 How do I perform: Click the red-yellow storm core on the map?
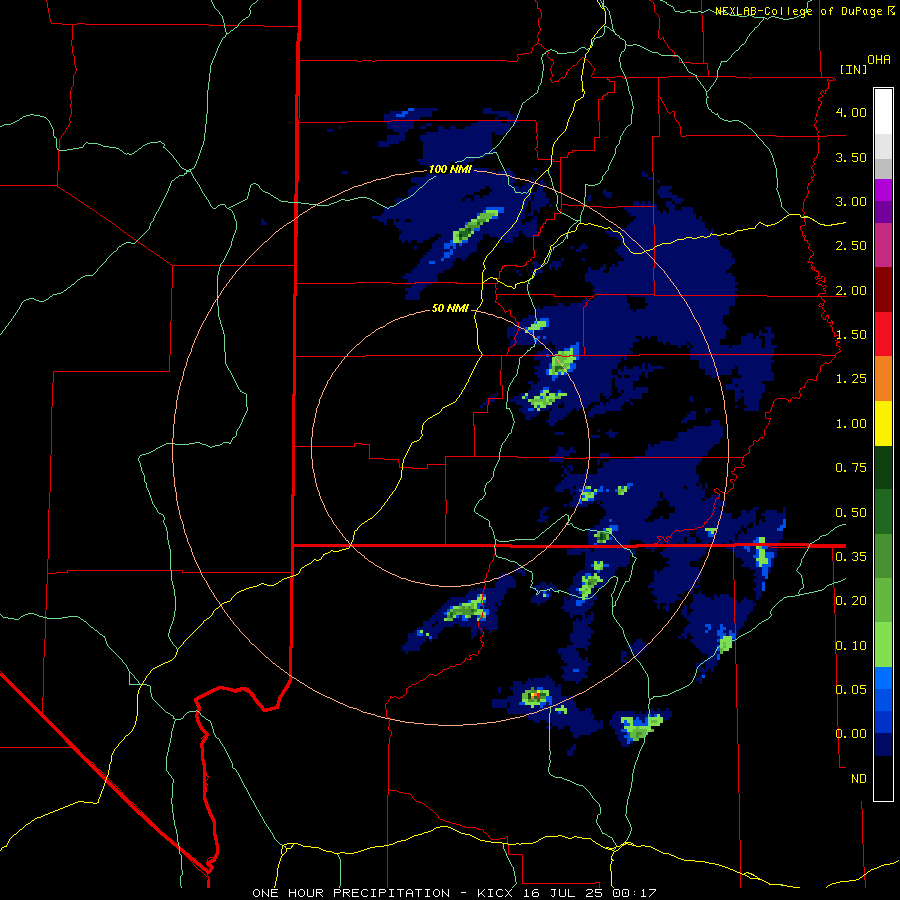pyautogui.click(x=535, y=696)
